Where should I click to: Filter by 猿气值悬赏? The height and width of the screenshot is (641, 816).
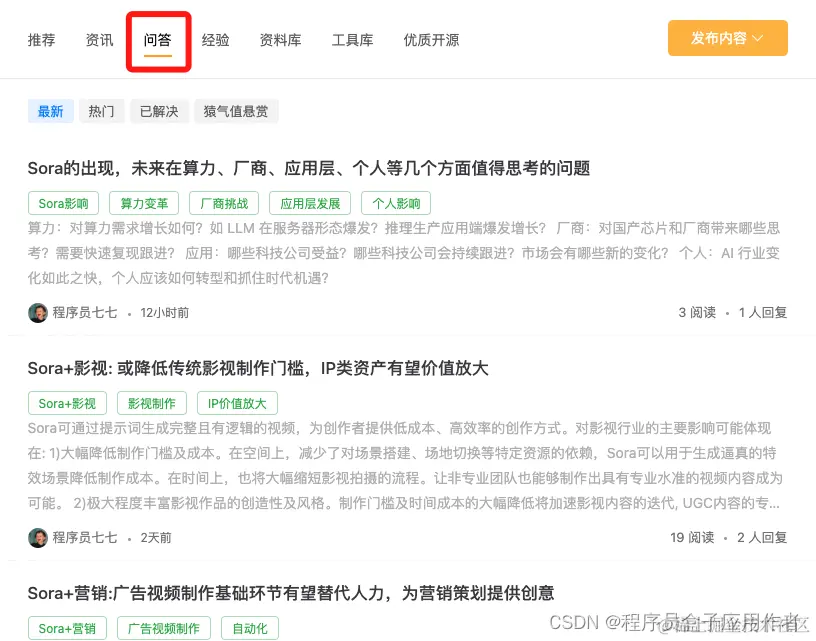point(236,111)
